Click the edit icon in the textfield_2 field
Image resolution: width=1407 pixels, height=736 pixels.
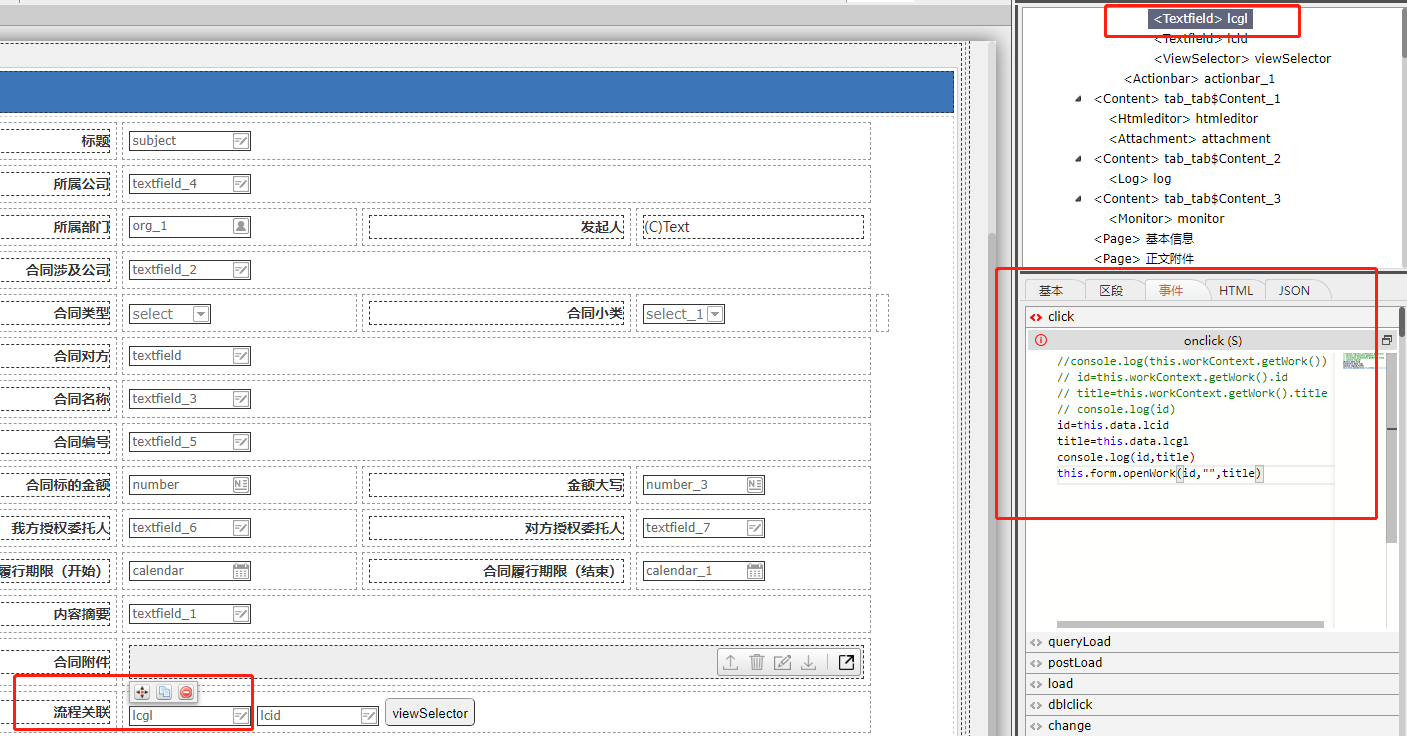[x=240, y=270]
